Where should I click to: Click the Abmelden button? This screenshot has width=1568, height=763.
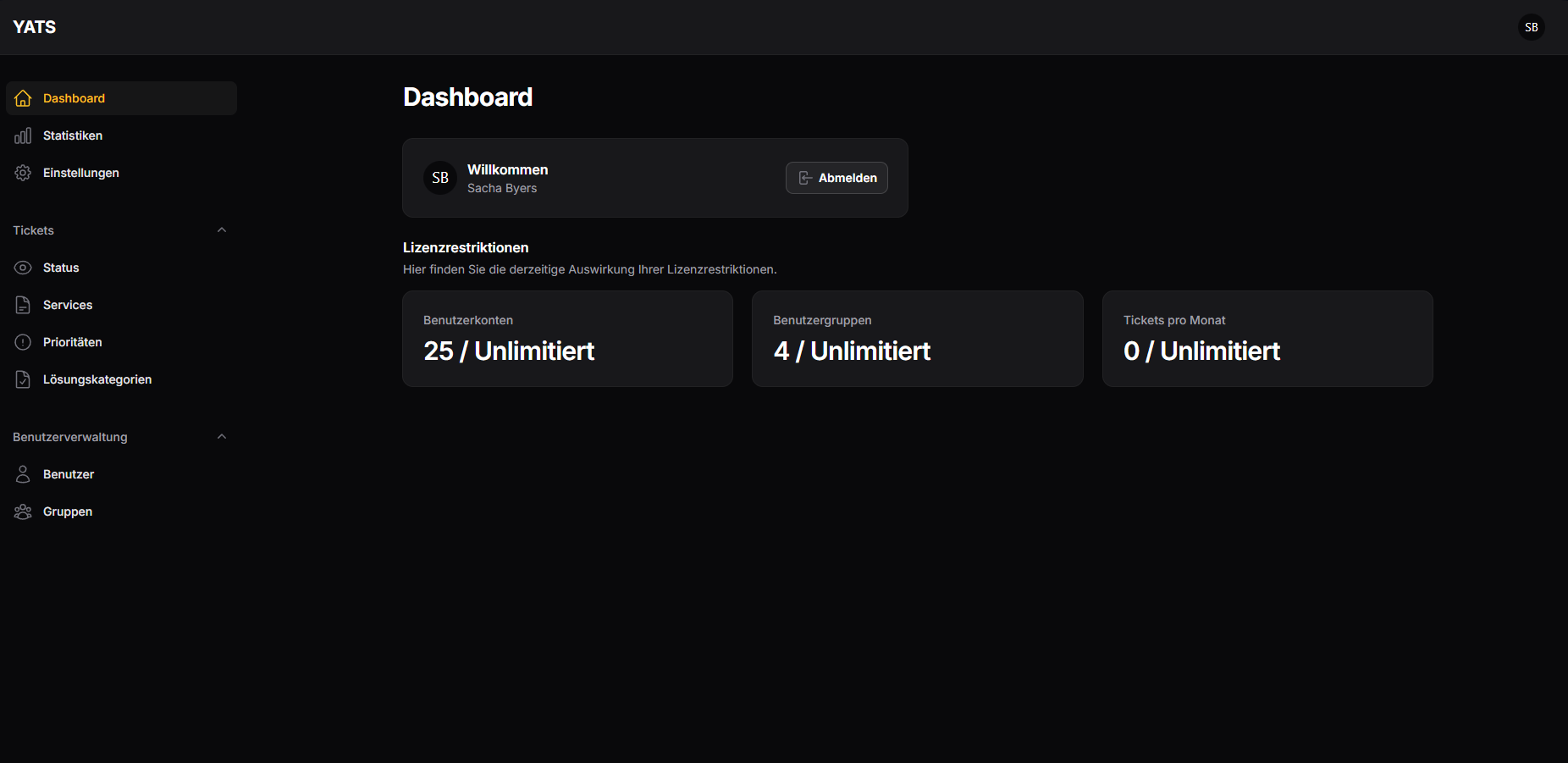click(x=836, y=178)
